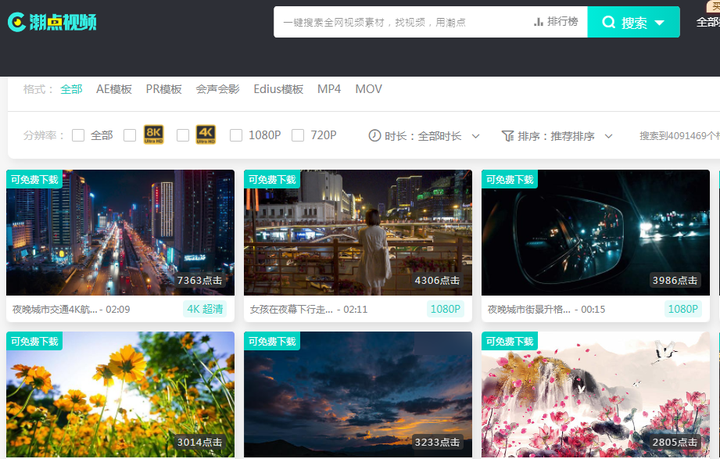Click 可免费下载 badge on sunset clouds video
This screenshot has height=459, width=720.
point(272,341)
